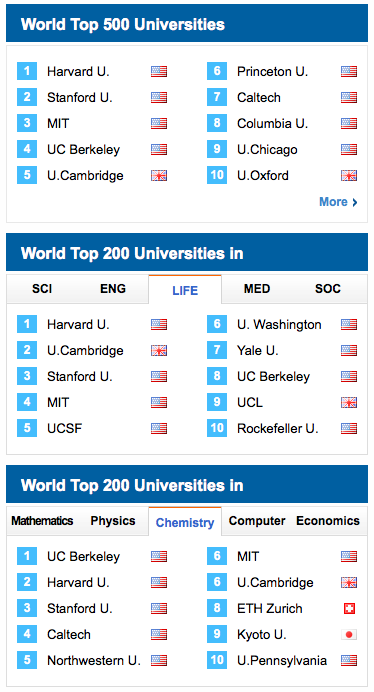Open the Mathematics subject tab
The height and width of the screenshot is (692, 374).
coord(42,521)
